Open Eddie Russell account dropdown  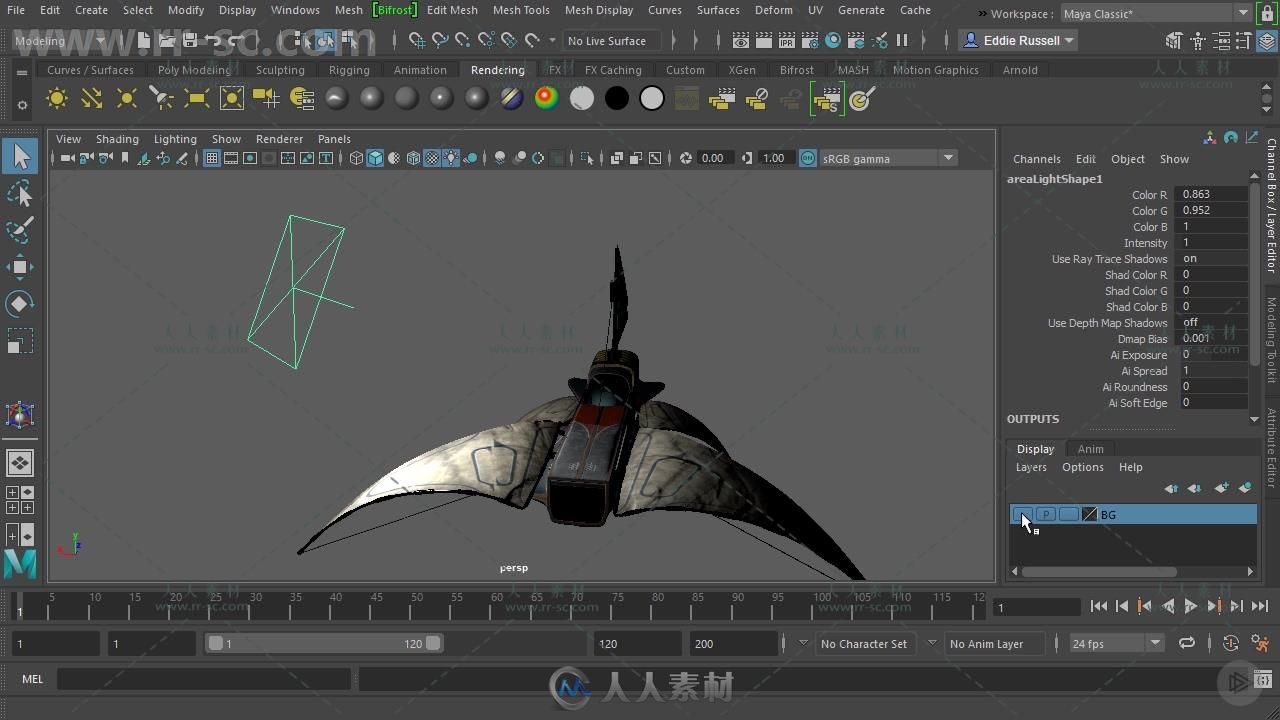(1018, 41)
